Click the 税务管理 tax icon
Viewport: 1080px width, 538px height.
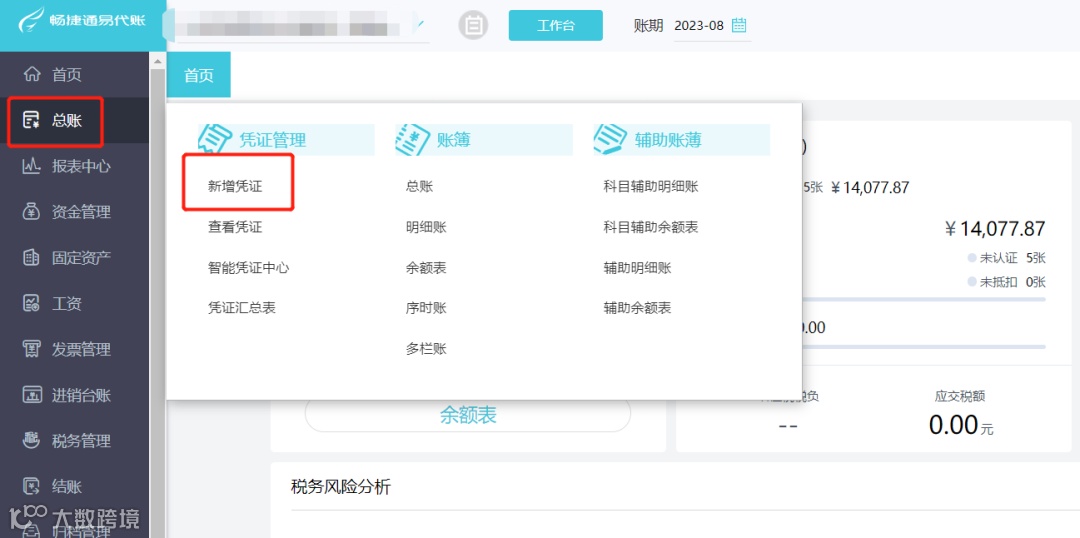32,441
